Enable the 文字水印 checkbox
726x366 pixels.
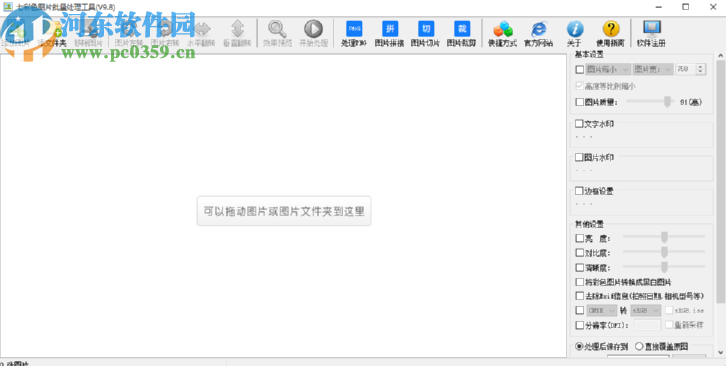pyautogui.click(x=579, y=124)
